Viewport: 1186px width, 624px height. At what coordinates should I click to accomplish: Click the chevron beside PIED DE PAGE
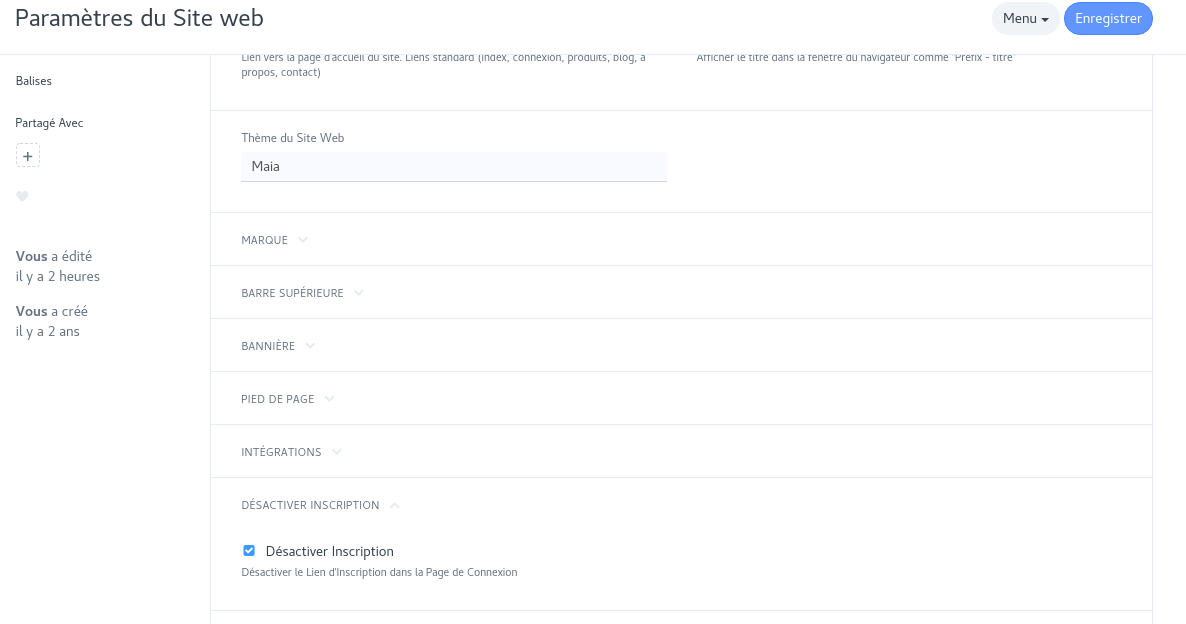tap(329, 399)
